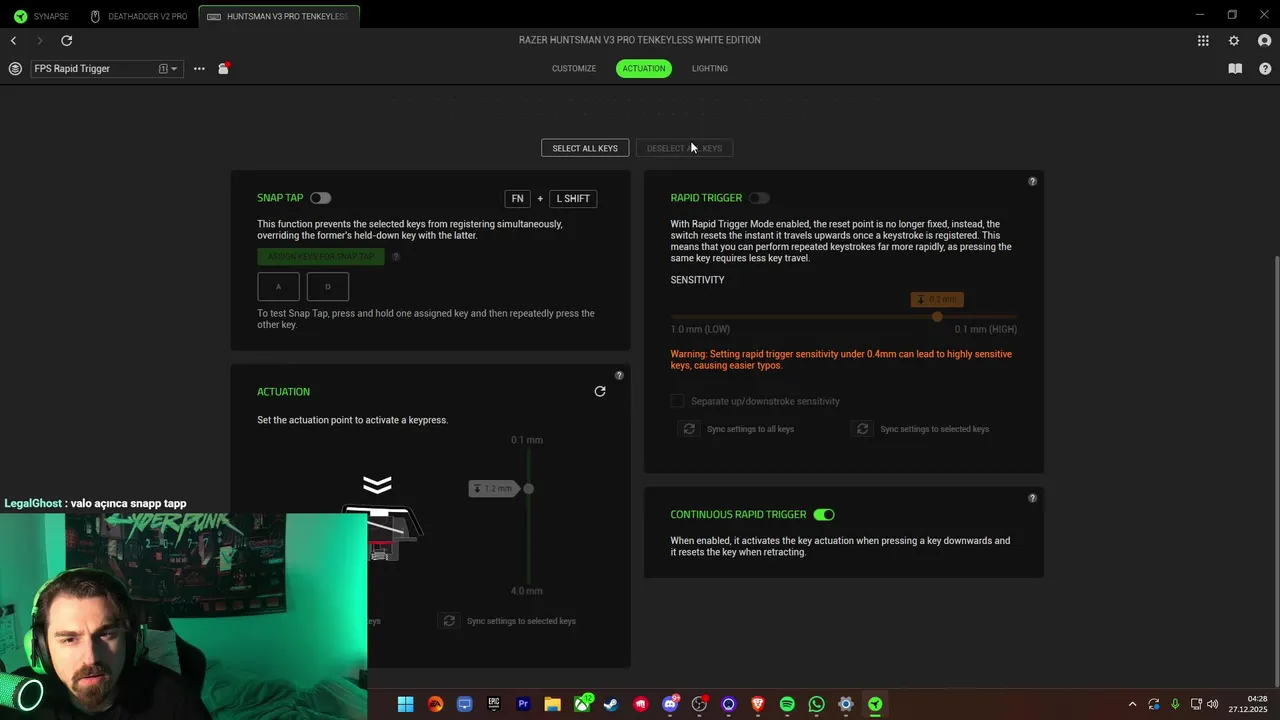
Task: Reset actuation with the refresh icon
Action: click(600, 391)
